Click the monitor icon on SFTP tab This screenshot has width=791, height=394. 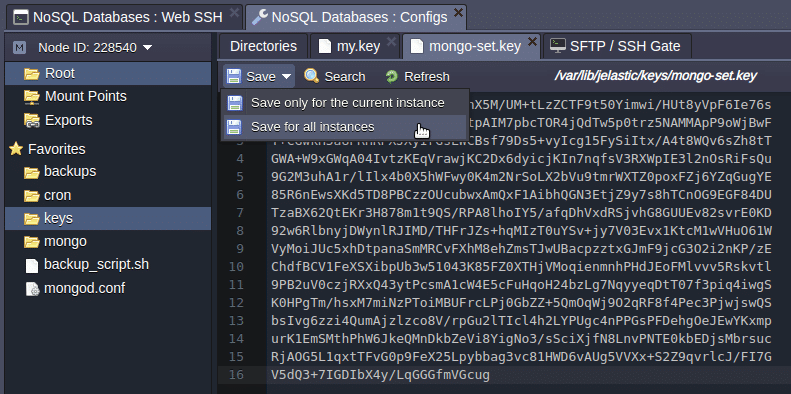(557, 46)
